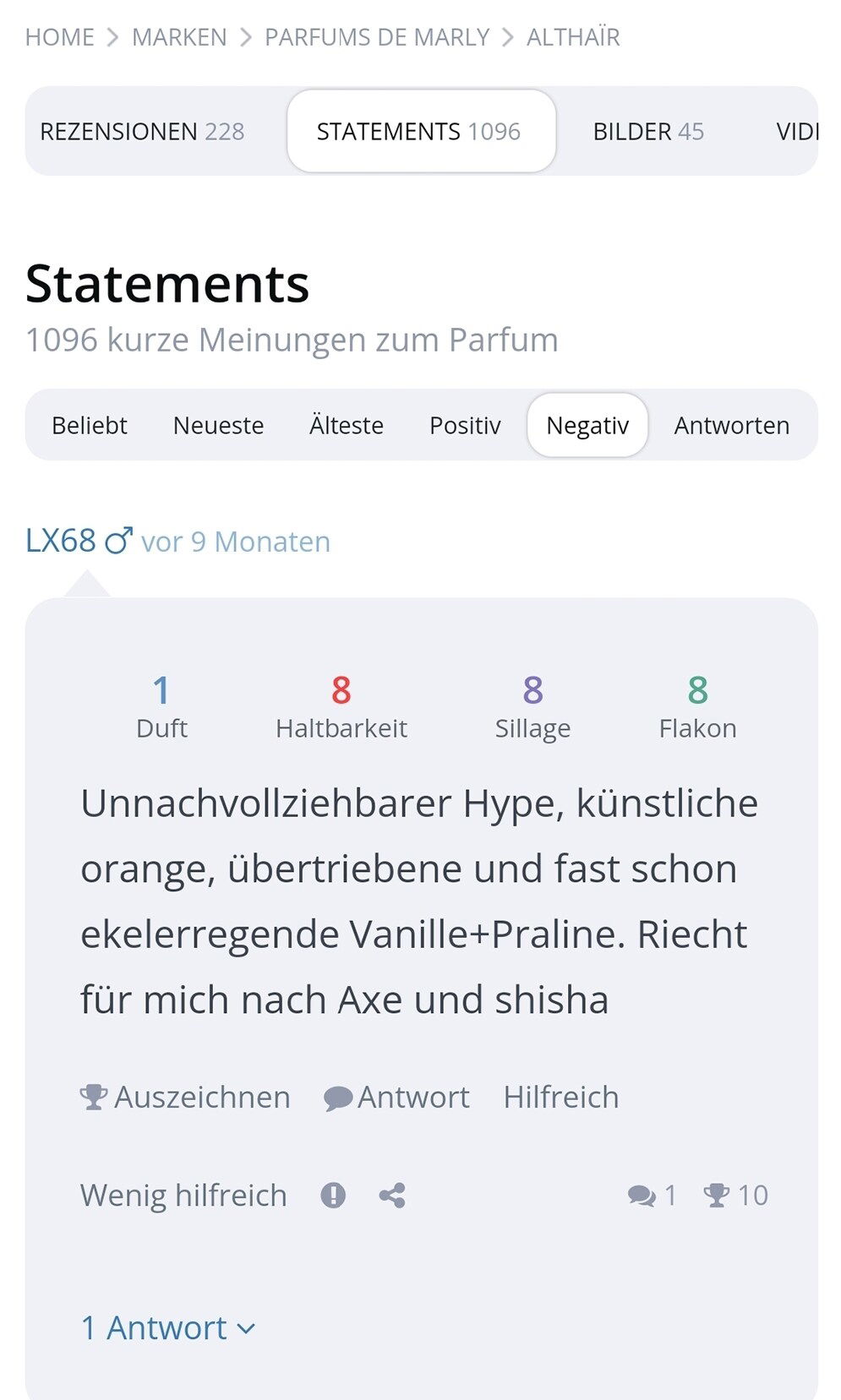Click the trophy icon beside Auszeichnen
Screen dimensions: 841x1400
click(93, 1097)
